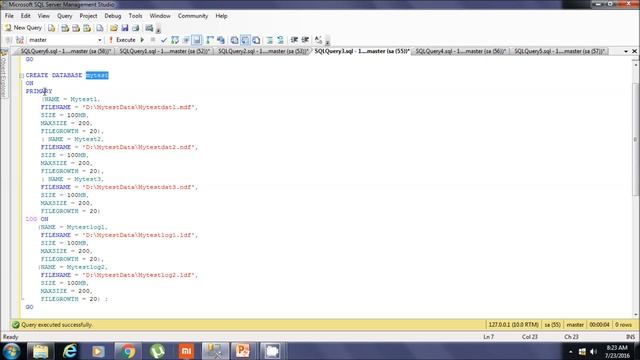The width and height of the screenshot is (640, 360).
Task: Click the highlighted Mytest database name
Action: click(x=97, y=75)
